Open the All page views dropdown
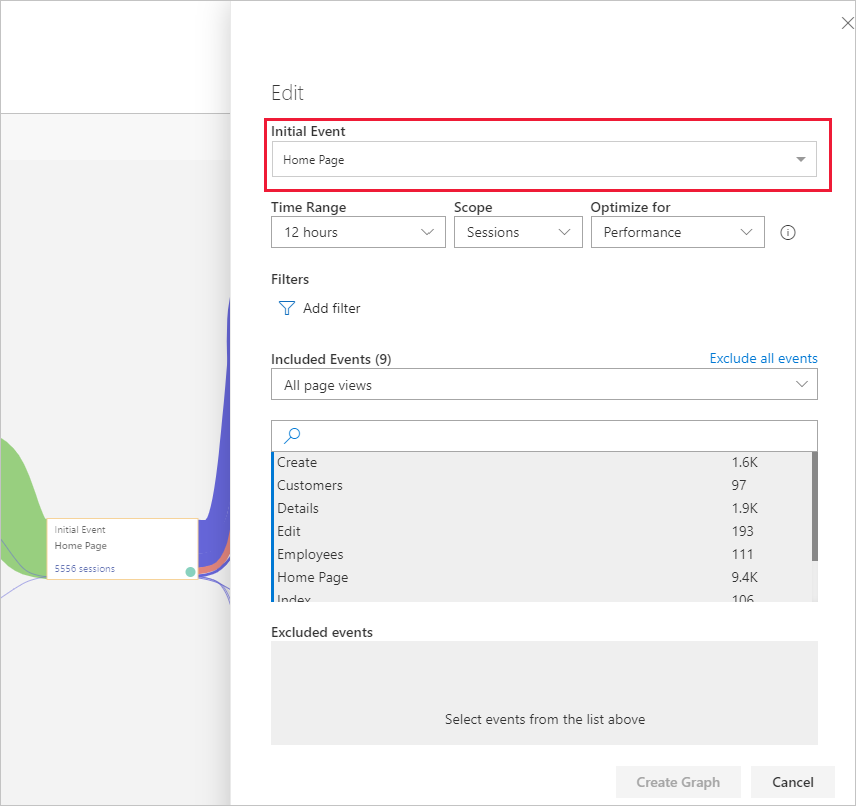856x806 pixels. coord(544,385)
